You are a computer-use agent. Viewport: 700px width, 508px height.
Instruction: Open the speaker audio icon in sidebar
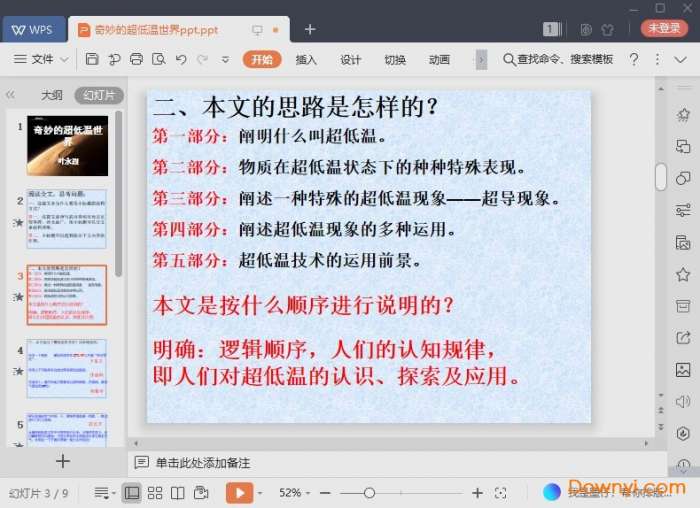pos(683,401)
